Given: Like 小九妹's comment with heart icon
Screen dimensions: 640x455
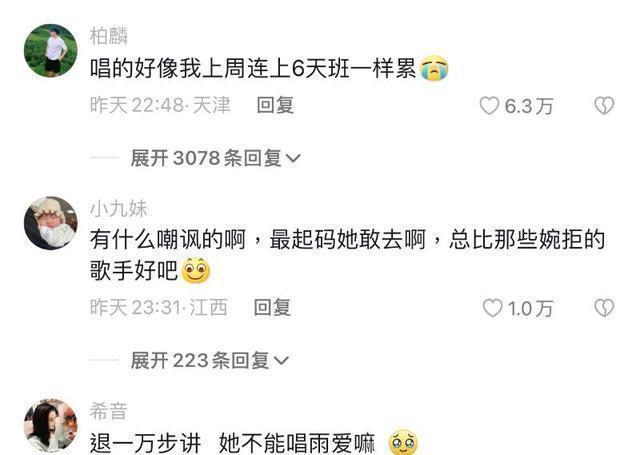Looking at the screenshot, I should point(492,308).
